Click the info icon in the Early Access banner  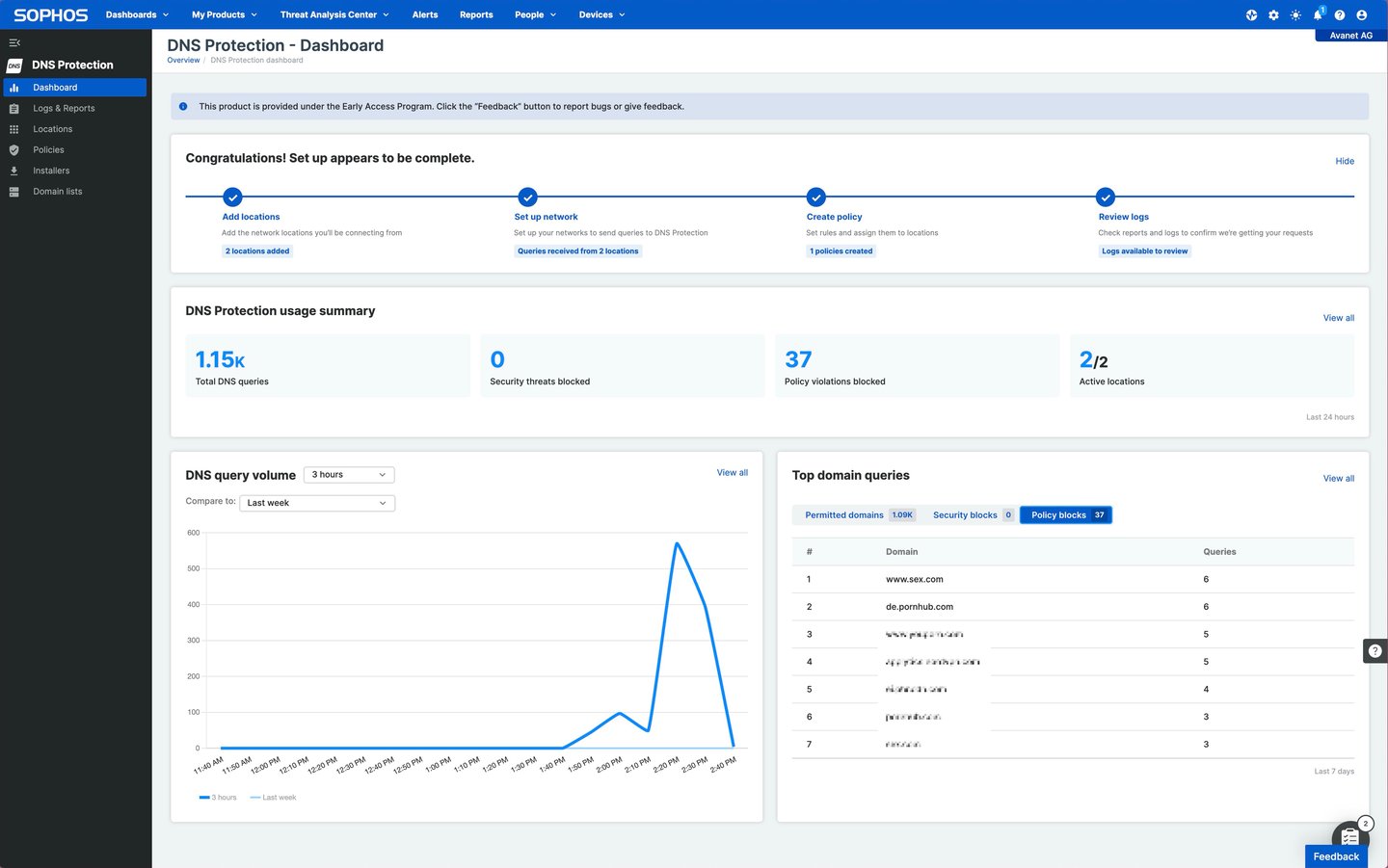coord(183,106)
